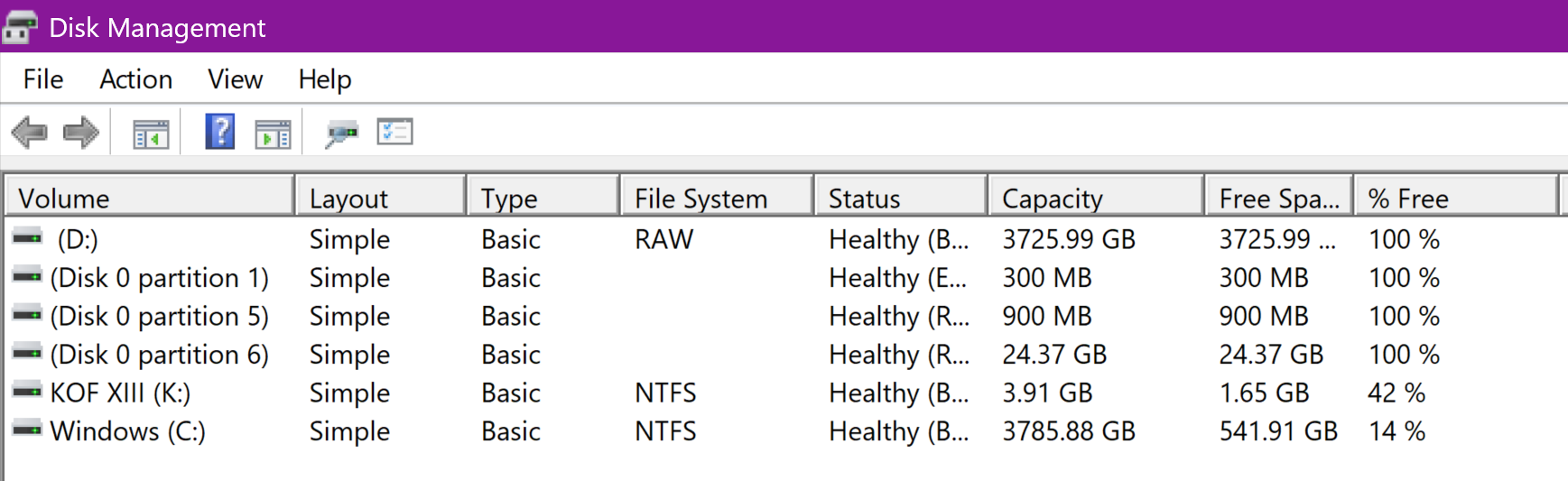Select the KOF XIII (K:) volume row
The image size is (1568, 481).
(120, 393)
